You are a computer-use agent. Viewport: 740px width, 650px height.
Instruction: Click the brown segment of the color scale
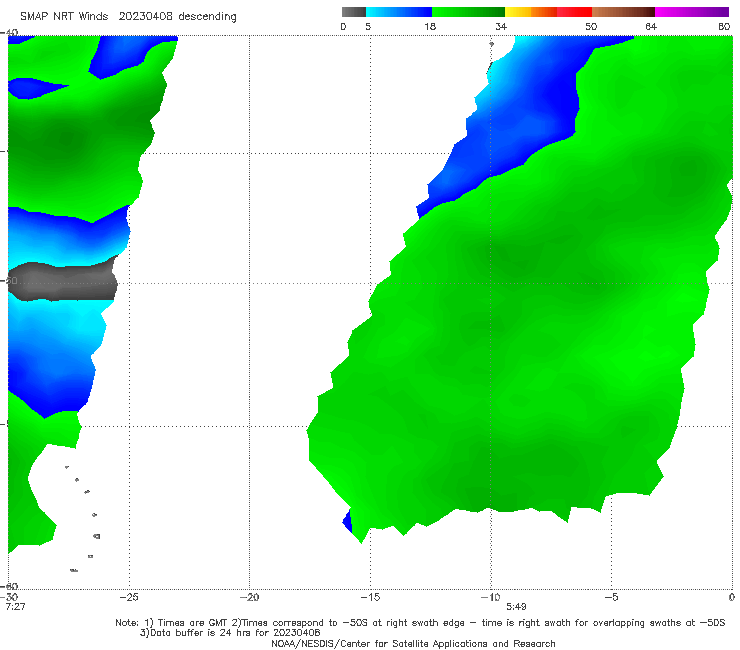(623, 12)
